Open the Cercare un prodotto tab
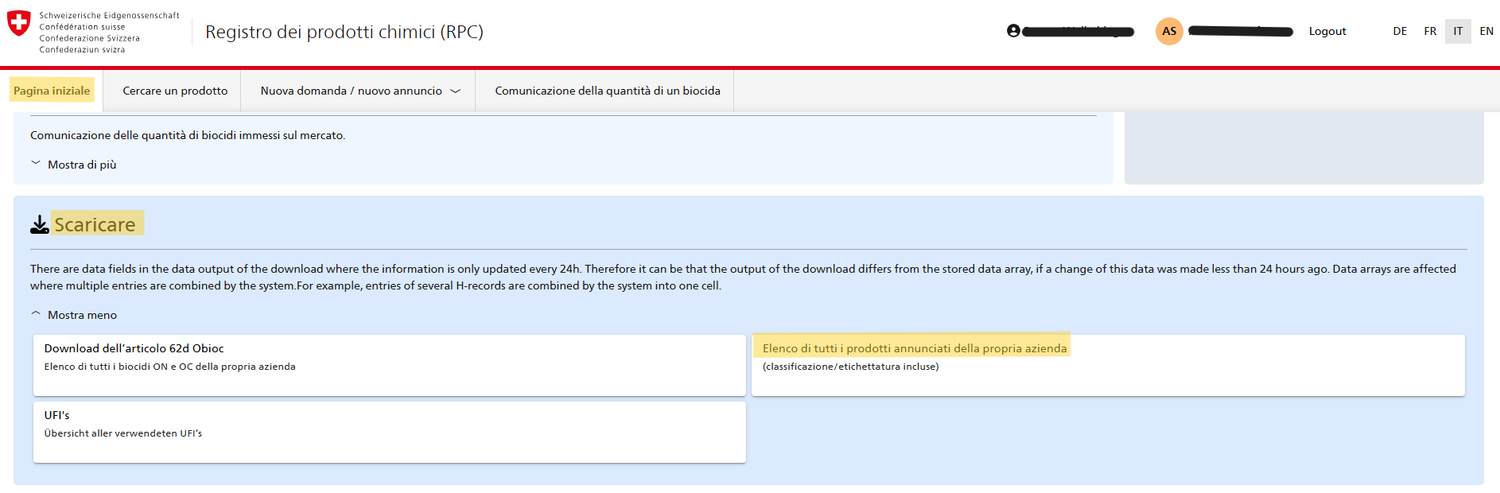 175,91
